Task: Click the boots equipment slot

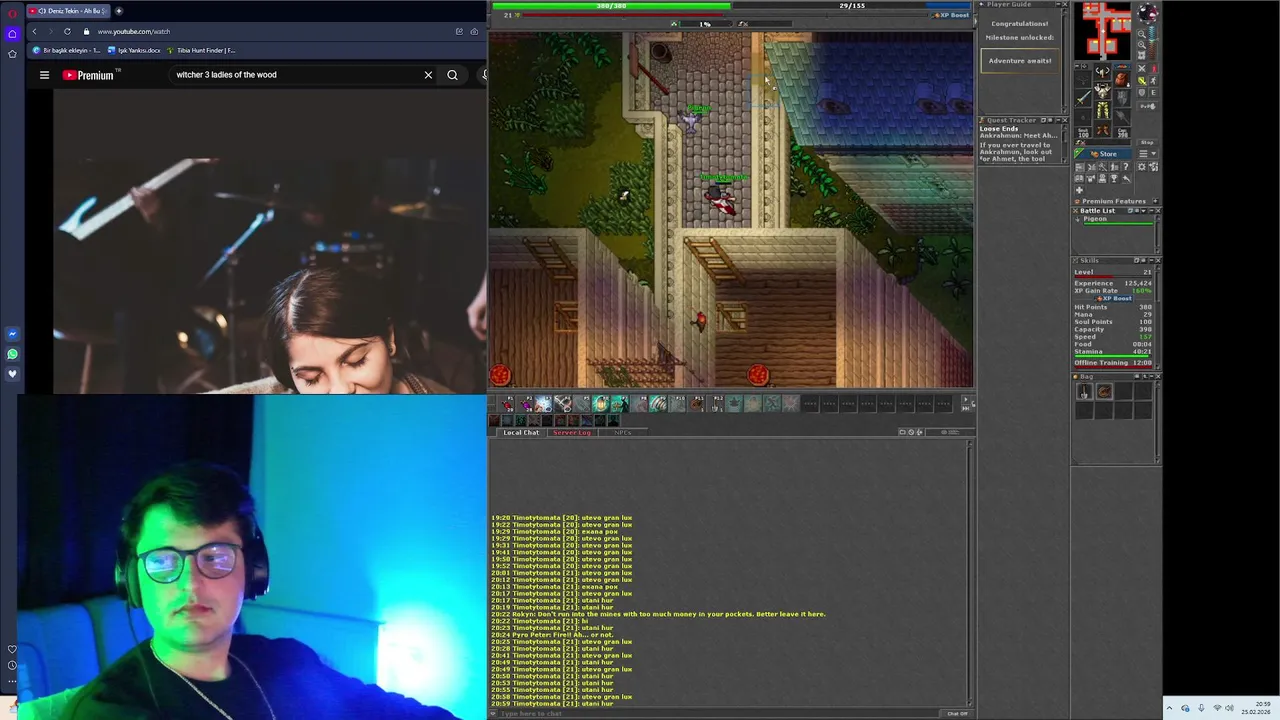Action: pos(1103,129)
